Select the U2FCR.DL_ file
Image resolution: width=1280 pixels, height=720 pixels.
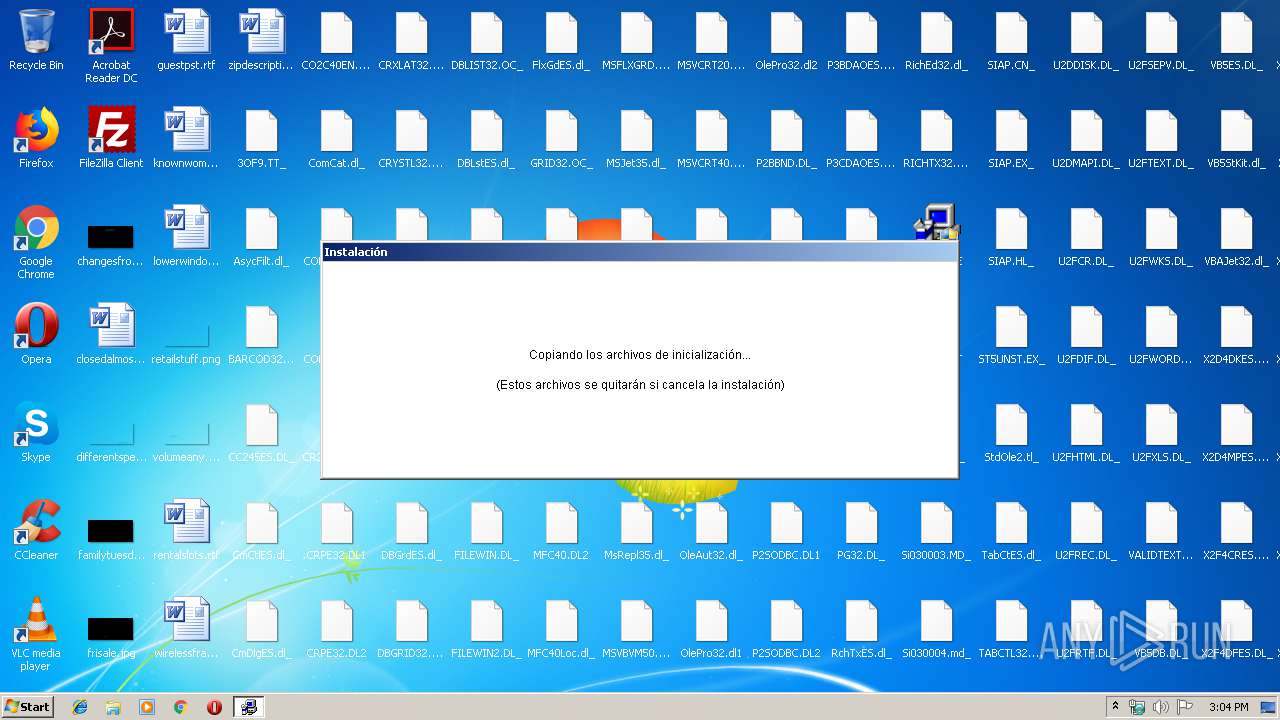point(1086,236)
